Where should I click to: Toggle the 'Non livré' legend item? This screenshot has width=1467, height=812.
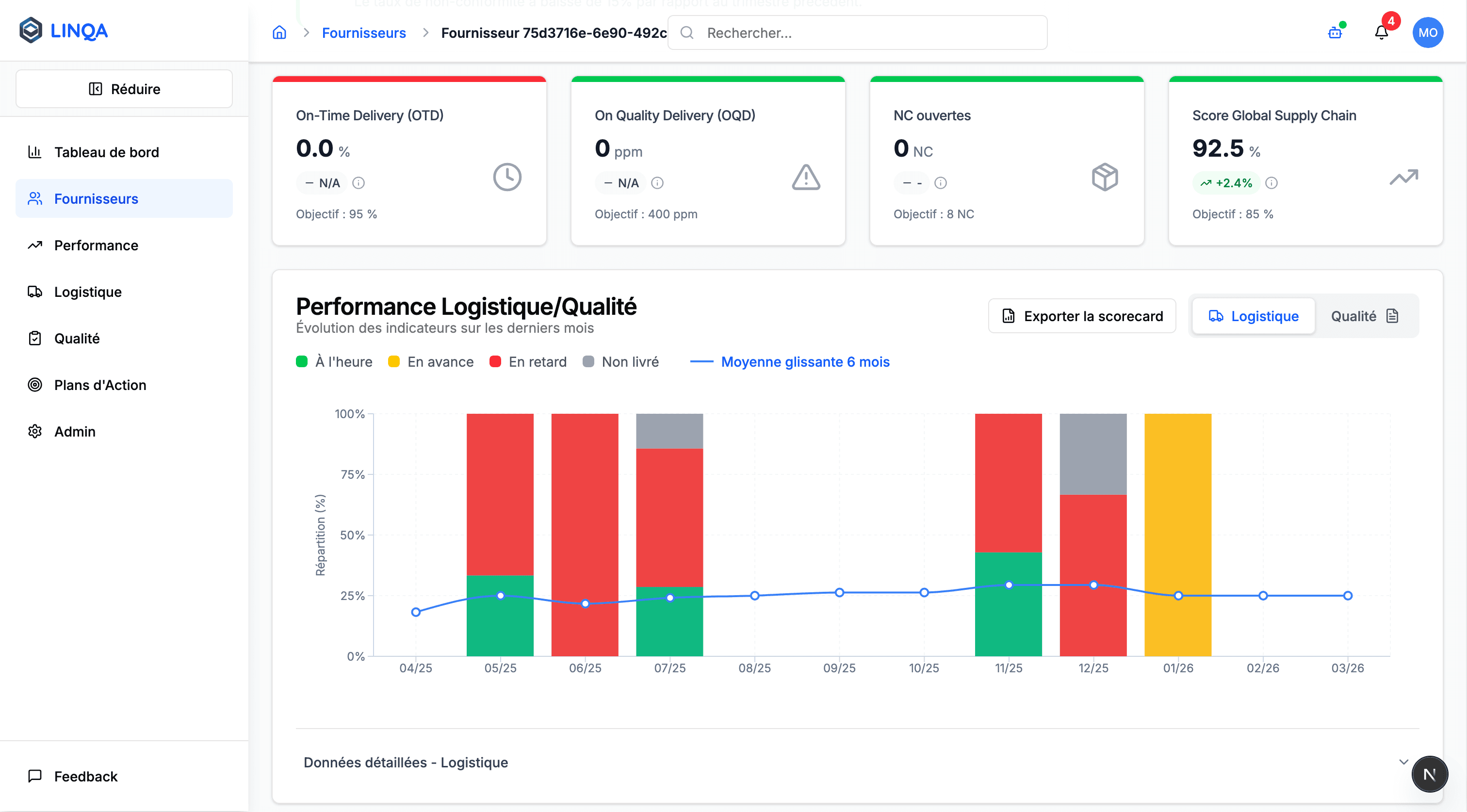tap(621, 361)
